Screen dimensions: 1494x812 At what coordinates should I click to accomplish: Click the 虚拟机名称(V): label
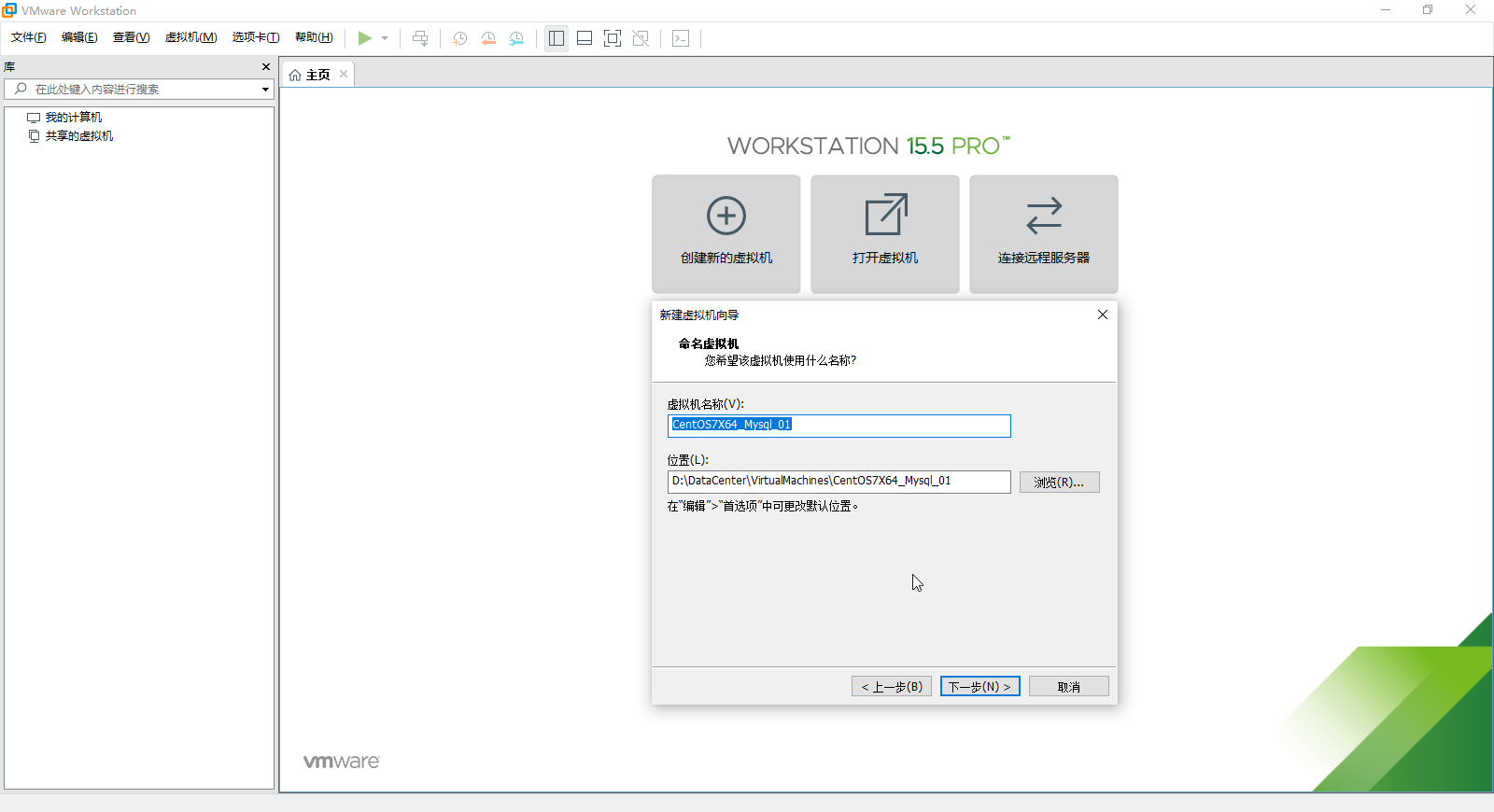click(705, 404)
